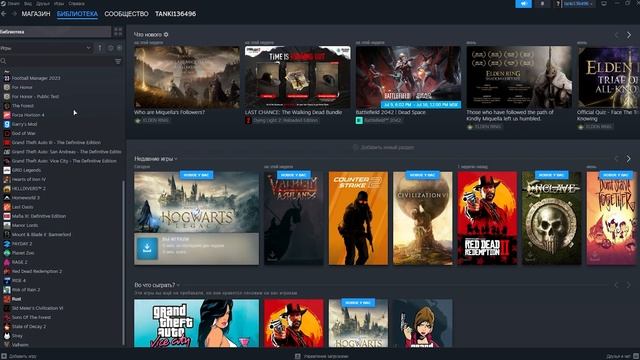Click the Garry's Mod game icon
The width and height of the screenshot is (640, 360).
[7, 124]
